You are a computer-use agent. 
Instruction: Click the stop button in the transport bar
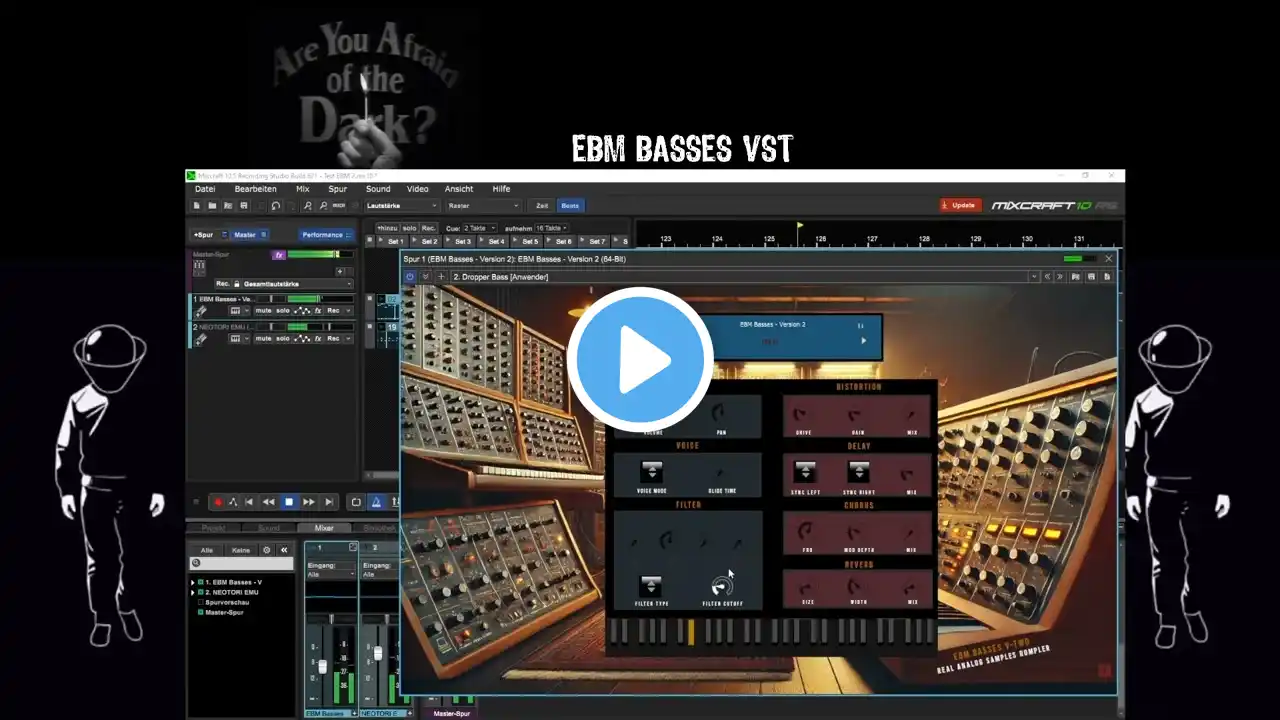[289, 502]
